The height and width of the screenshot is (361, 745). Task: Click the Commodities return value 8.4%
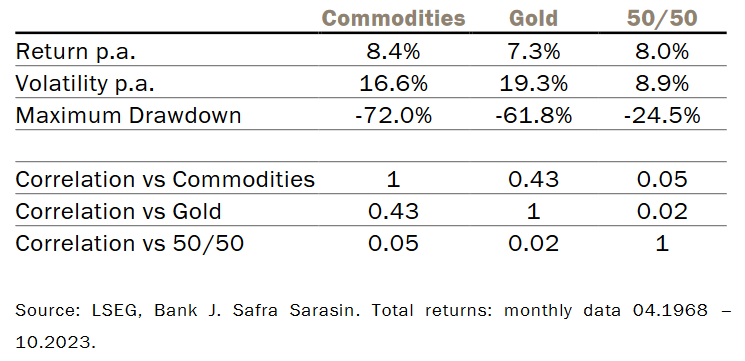pos(393,51)
